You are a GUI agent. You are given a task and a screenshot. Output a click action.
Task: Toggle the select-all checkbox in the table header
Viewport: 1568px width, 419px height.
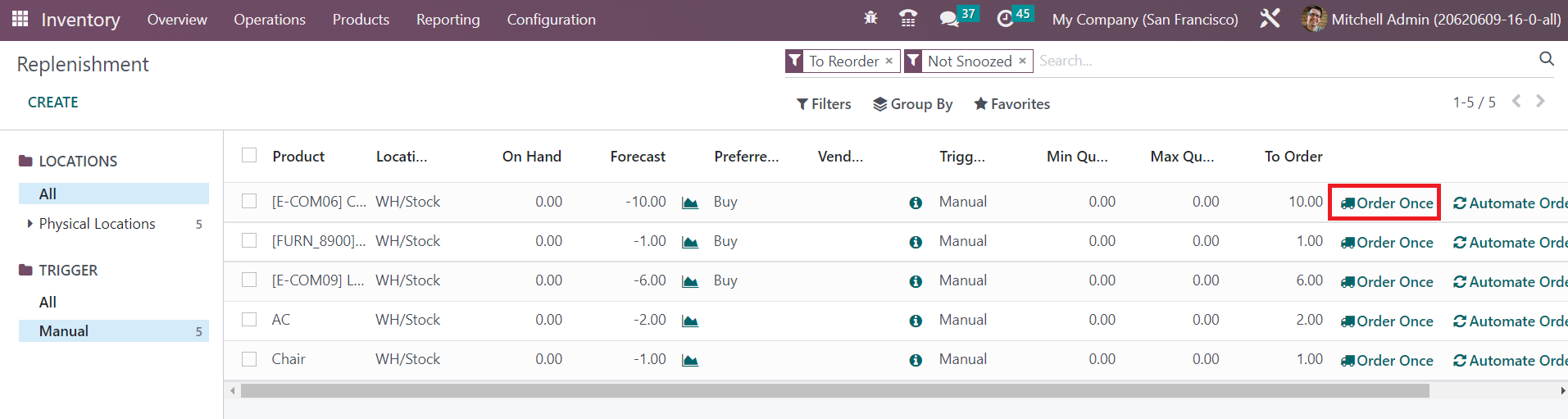[x=249, y=155]
